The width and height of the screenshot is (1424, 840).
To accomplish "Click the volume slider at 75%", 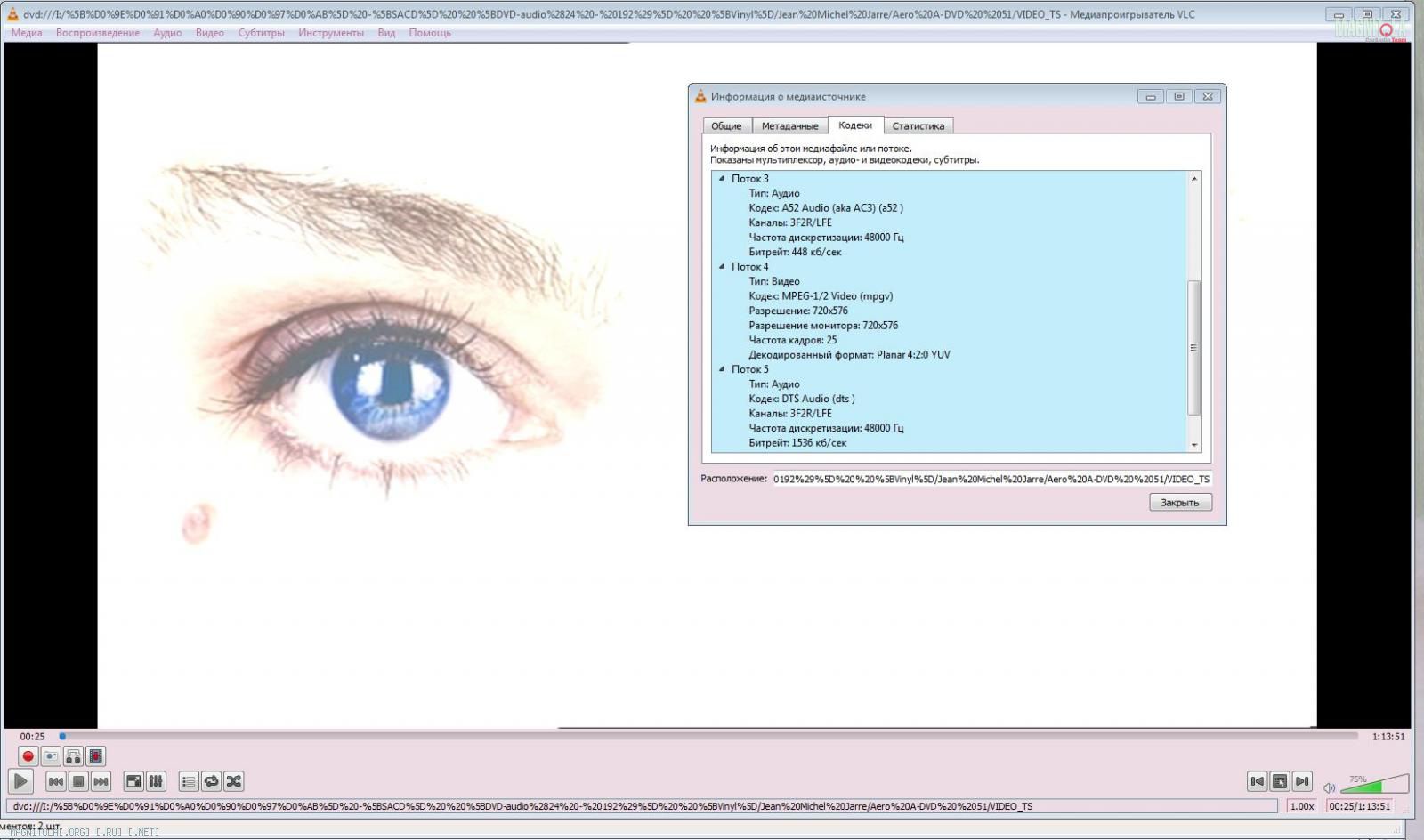I will 1379,786.
